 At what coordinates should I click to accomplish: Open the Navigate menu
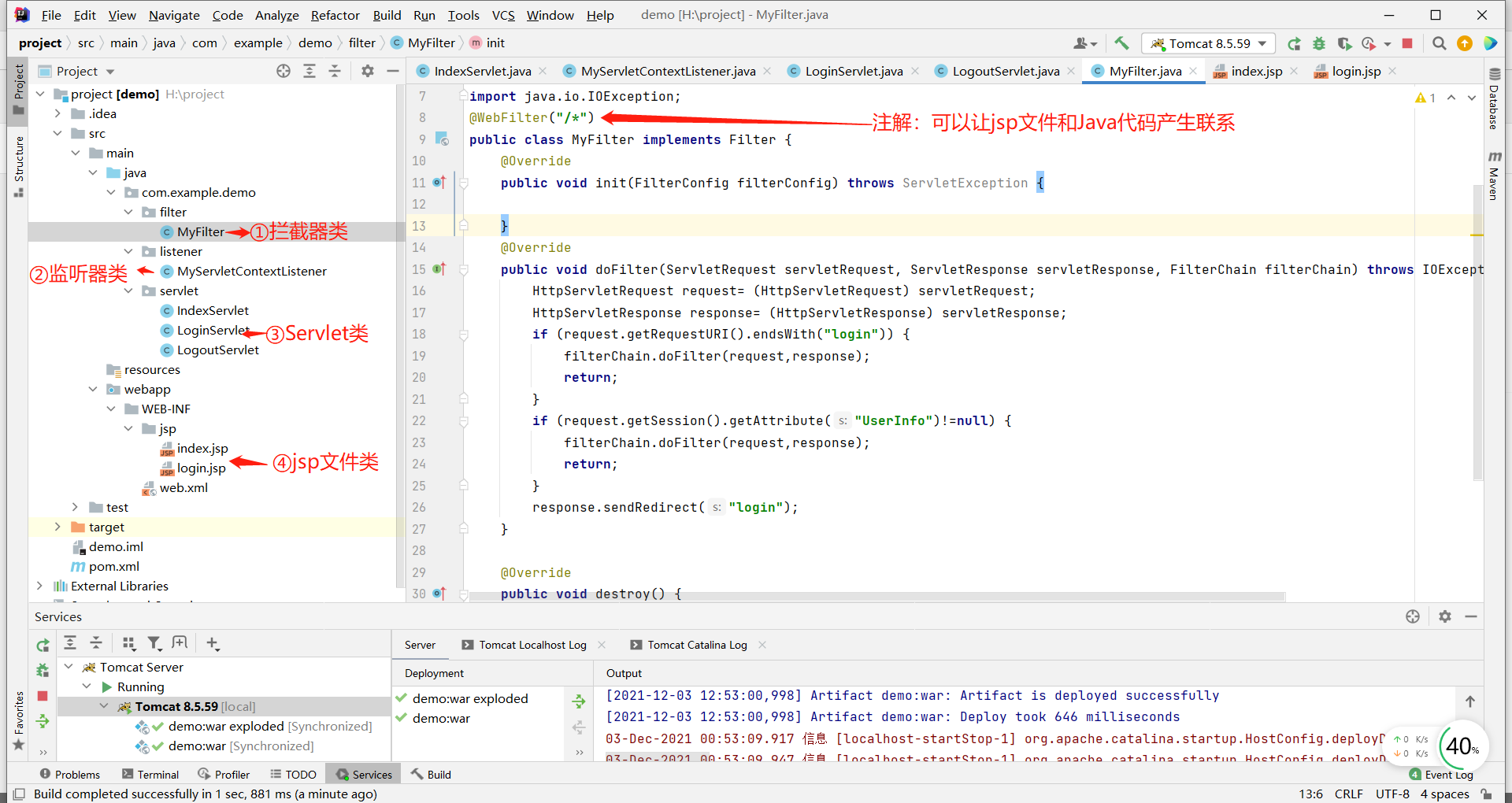174,15
